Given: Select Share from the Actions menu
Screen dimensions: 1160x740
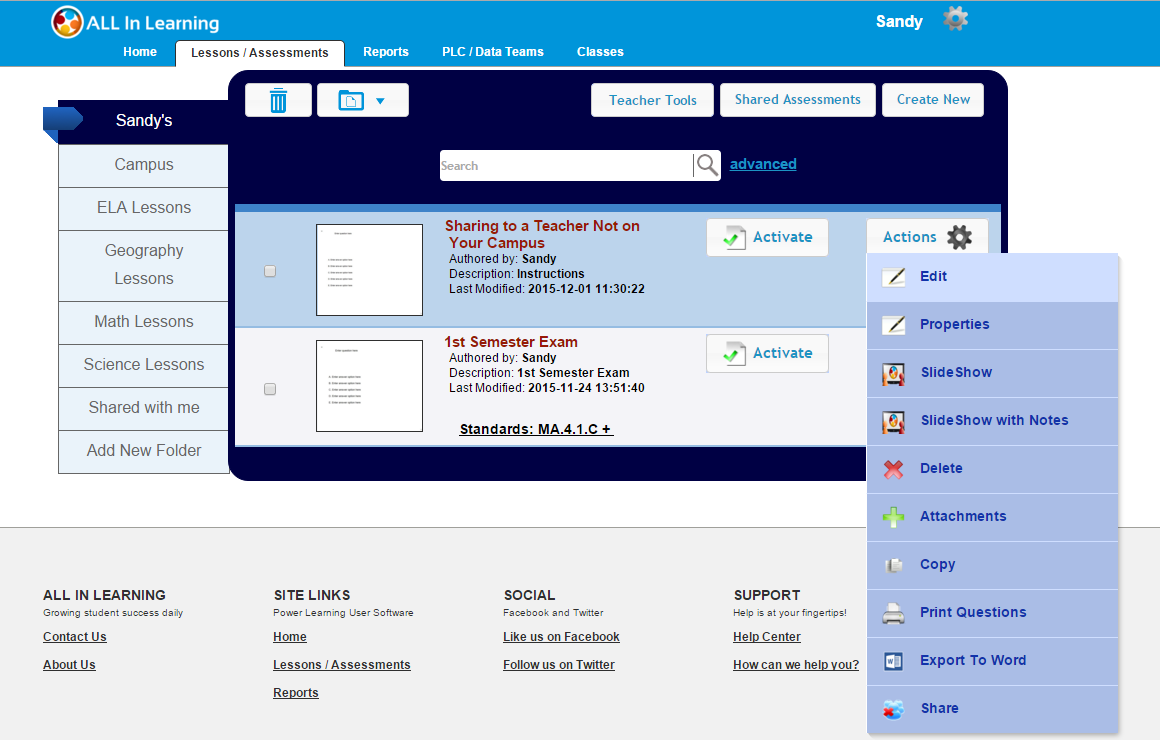Looking at the screenshot, I should tap(939, 709).
